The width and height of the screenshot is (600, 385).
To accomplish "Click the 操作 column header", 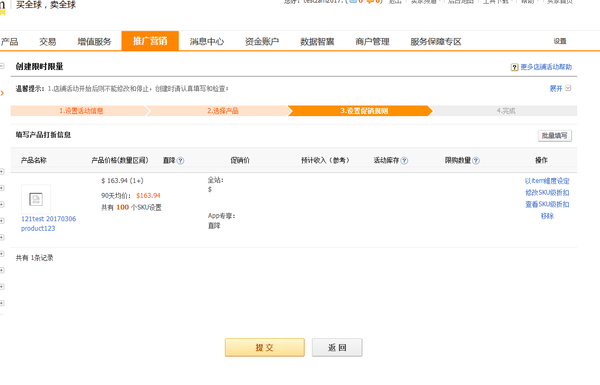I will tap(541, 160).
